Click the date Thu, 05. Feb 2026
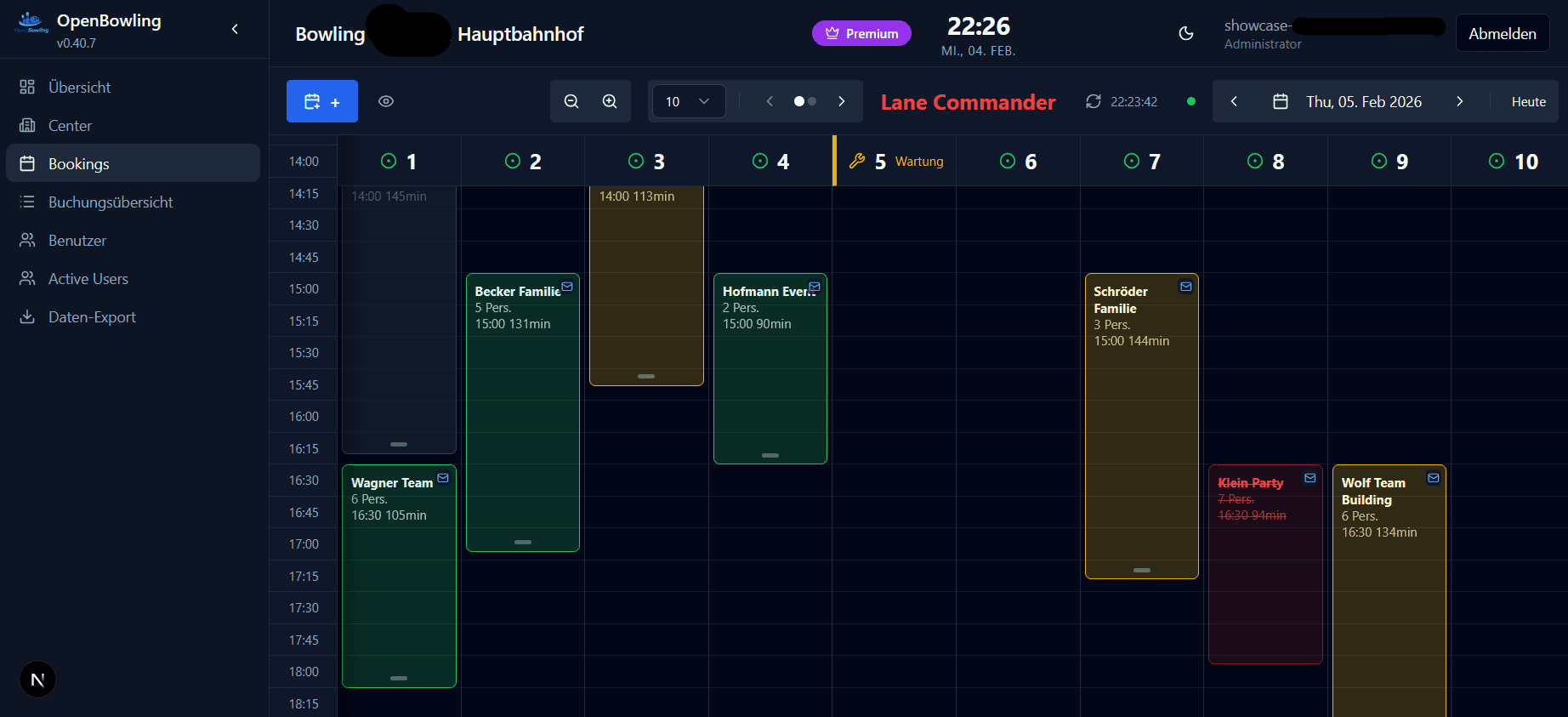The width and height of the screenshot is (1568, 717). 1364,101
